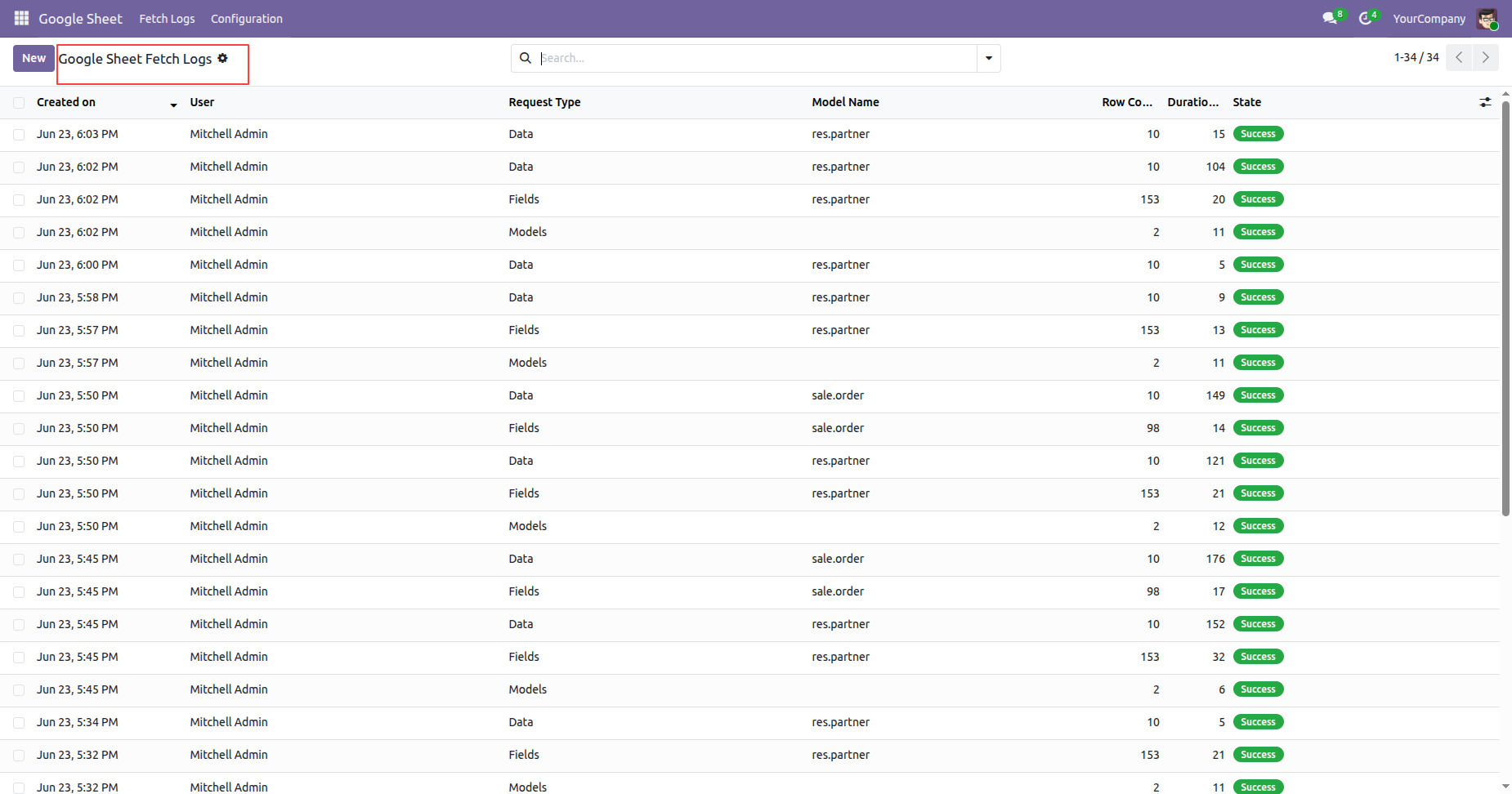Click the Success badge for Jun 23, 6:03 PM
1512x794 pixels.
click(x=1258, y=134)
